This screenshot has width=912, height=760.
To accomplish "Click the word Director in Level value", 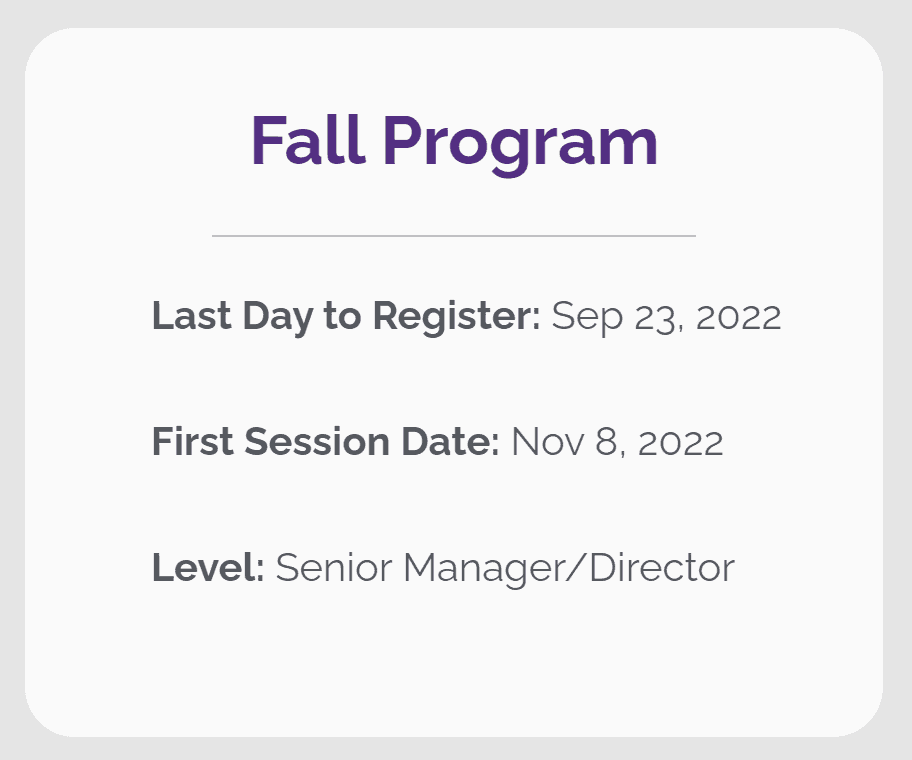I will 662,568.
